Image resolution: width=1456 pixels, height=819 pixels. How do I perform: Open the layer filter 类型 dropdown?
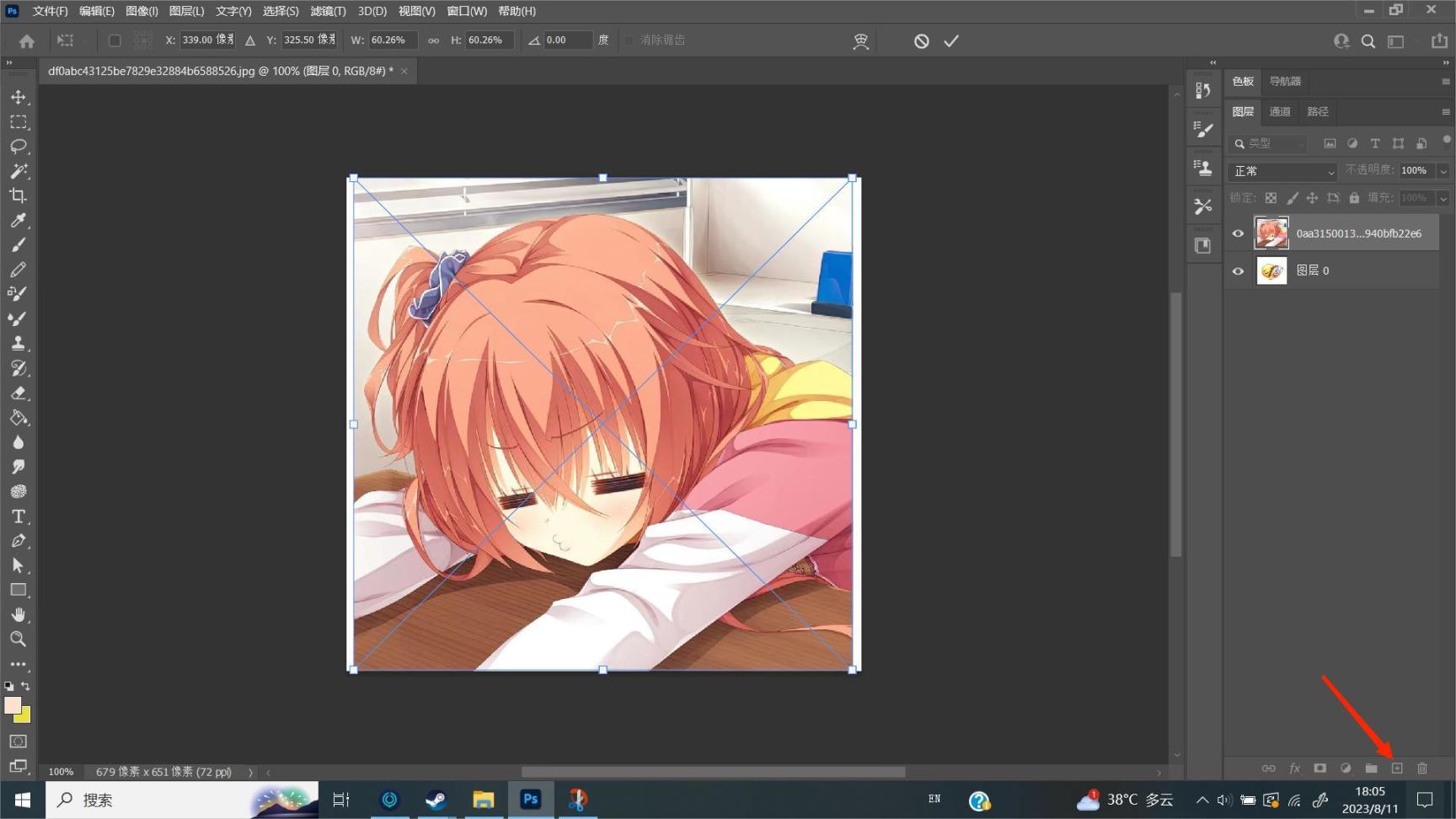tap(1269, 143)
